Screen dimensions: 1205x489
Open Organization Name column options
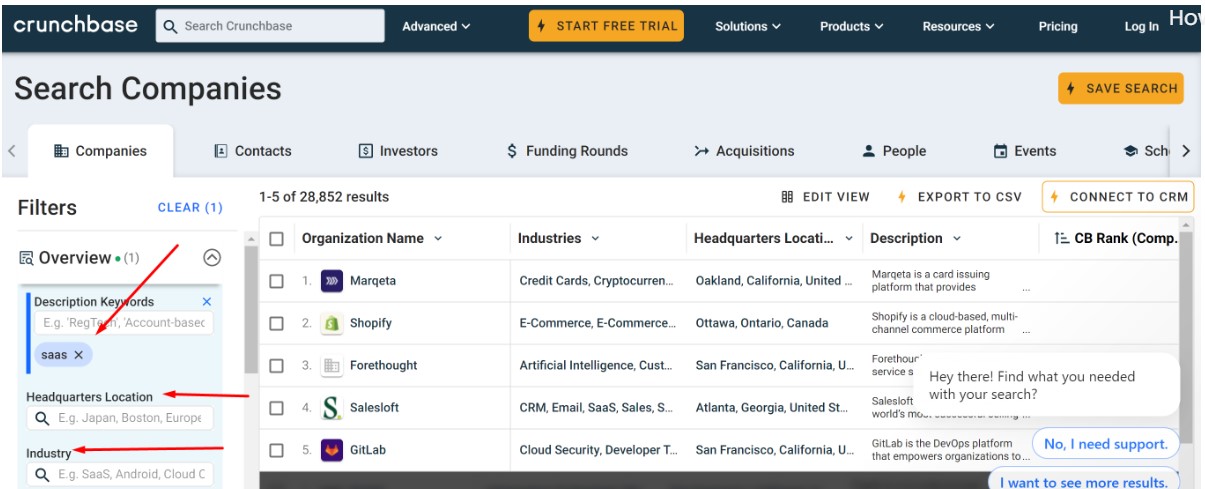pyautogui.click(x=438, y=239)
